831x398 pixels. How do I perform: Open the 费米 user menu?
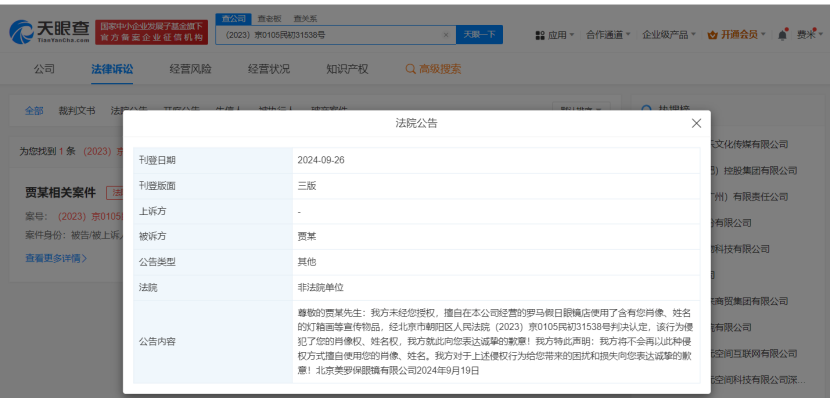click(x=810, y=35)
